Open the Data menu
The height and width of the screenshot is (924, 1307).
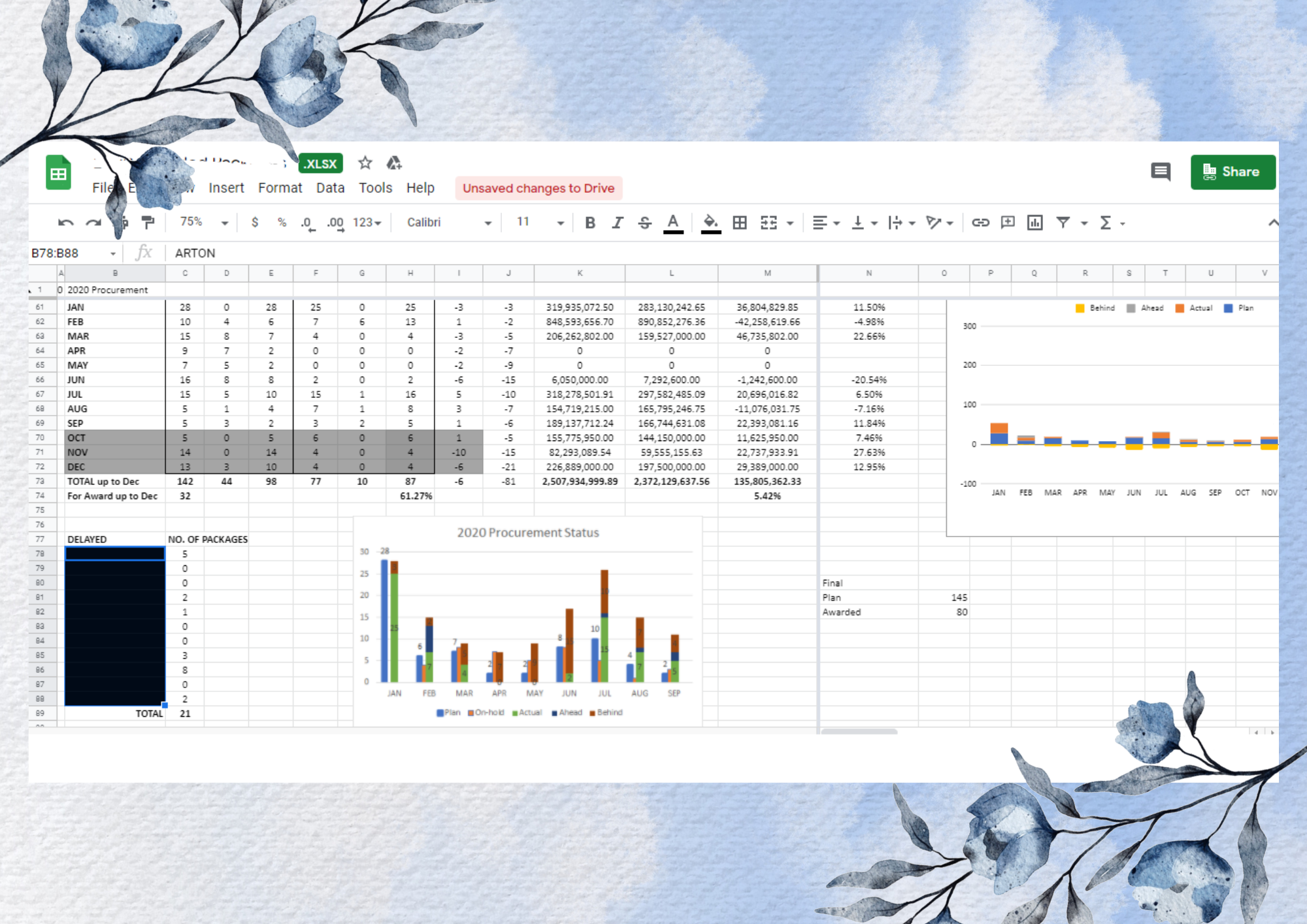330,188
